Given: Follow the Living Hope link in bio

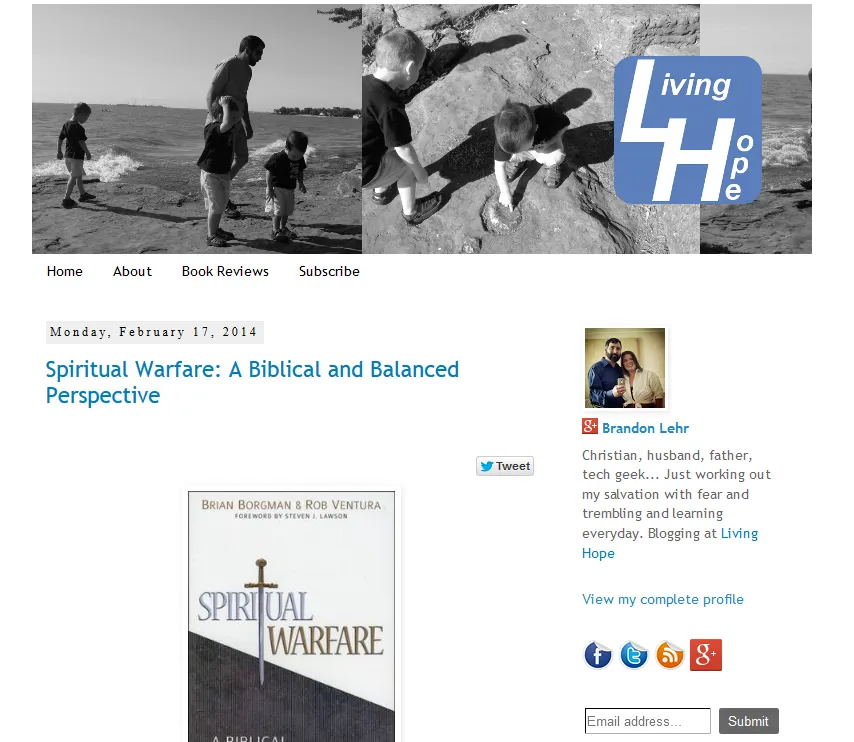Looking at the screenshot, I should click(x=670, y=543).
